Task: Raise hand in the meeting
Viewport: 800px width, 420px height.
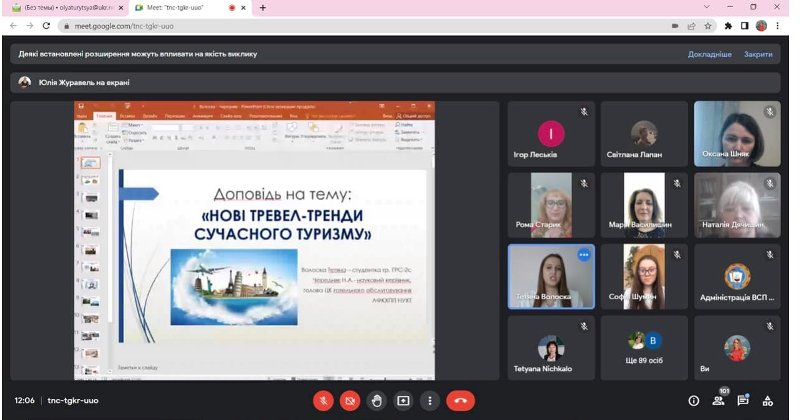Action: coord(377,400)
